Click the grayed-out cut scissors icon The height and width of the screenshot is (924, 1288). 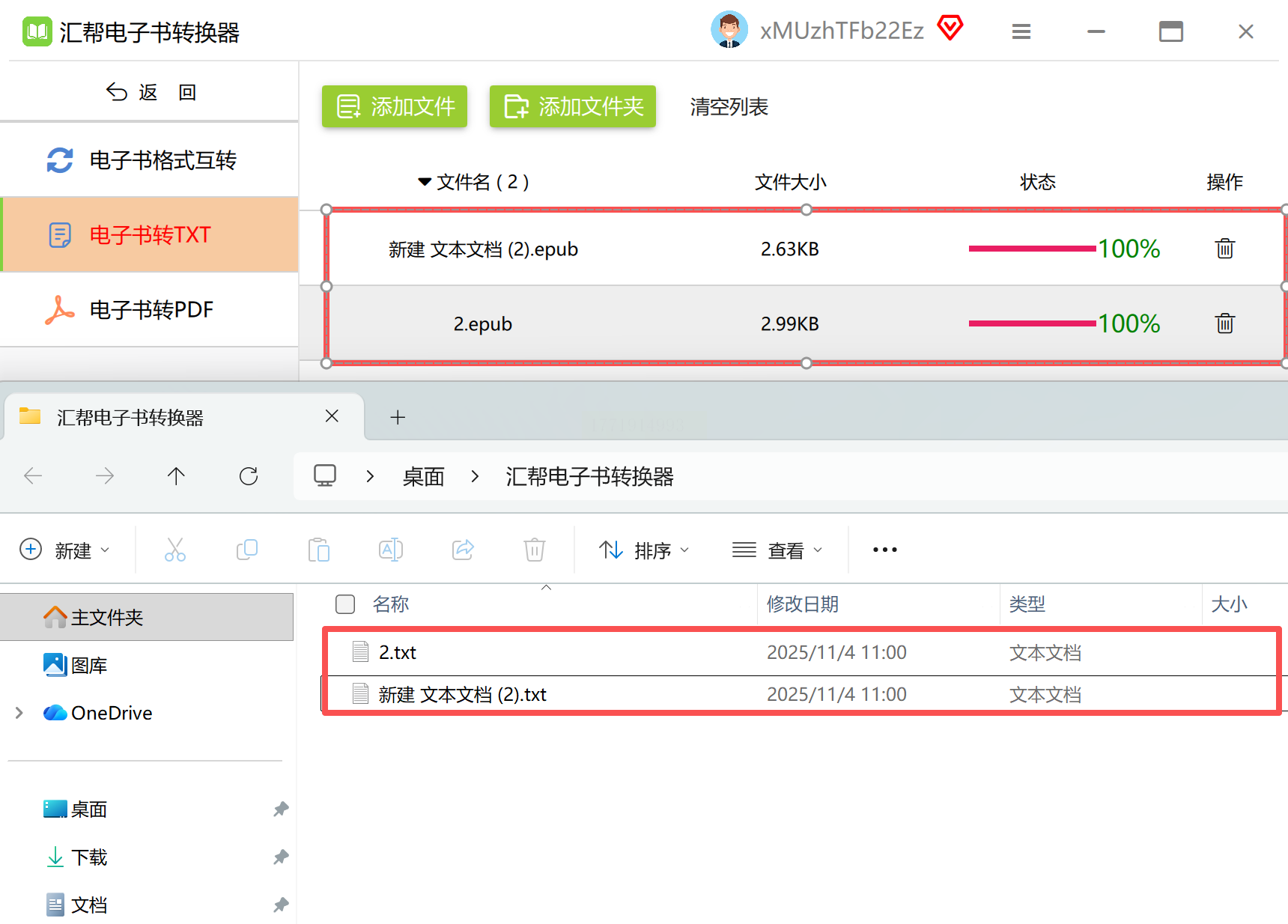(174, 550)
